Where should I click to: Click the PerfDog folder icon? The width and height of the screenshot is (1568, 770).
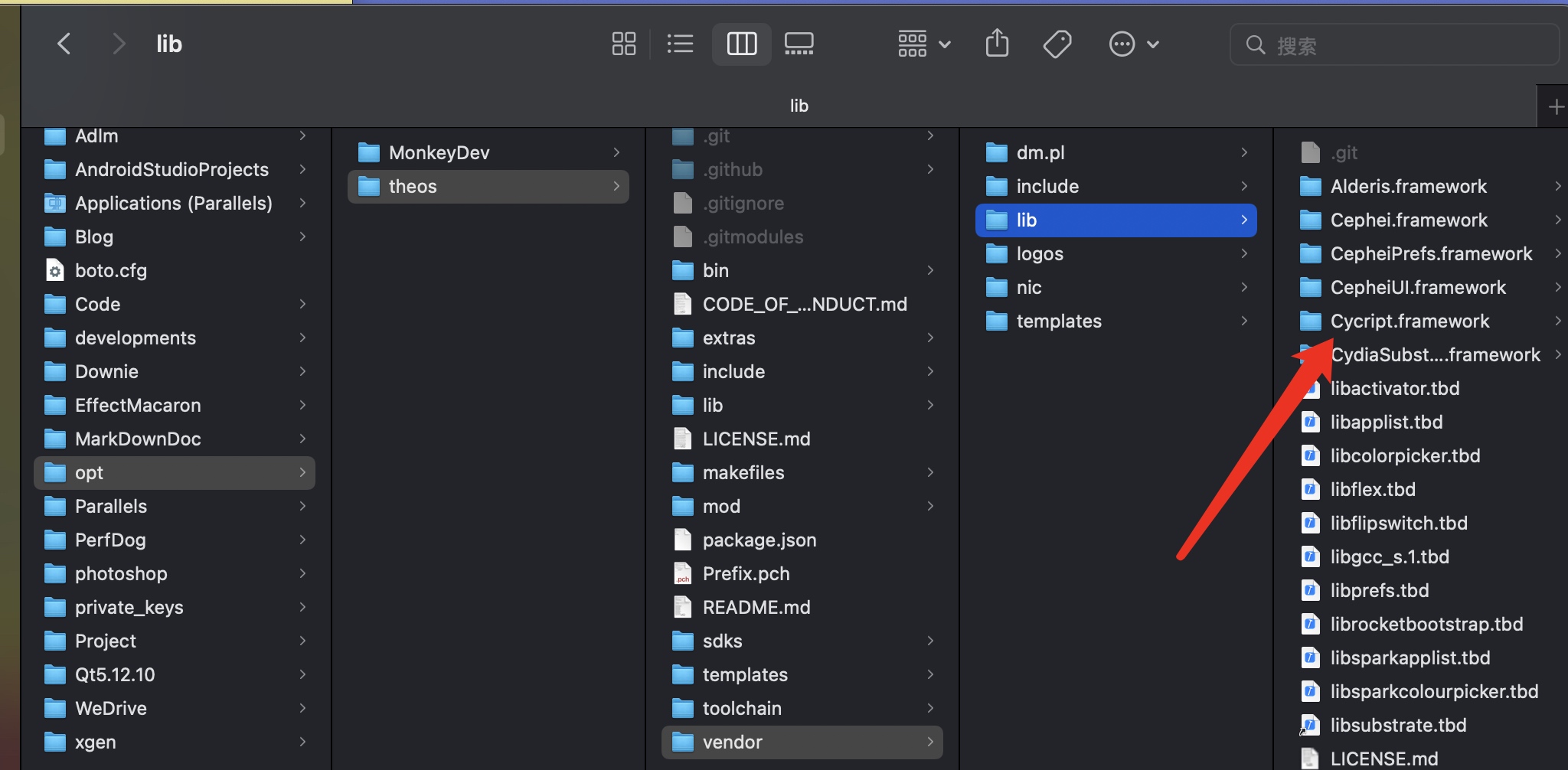(x=55, y=540)
